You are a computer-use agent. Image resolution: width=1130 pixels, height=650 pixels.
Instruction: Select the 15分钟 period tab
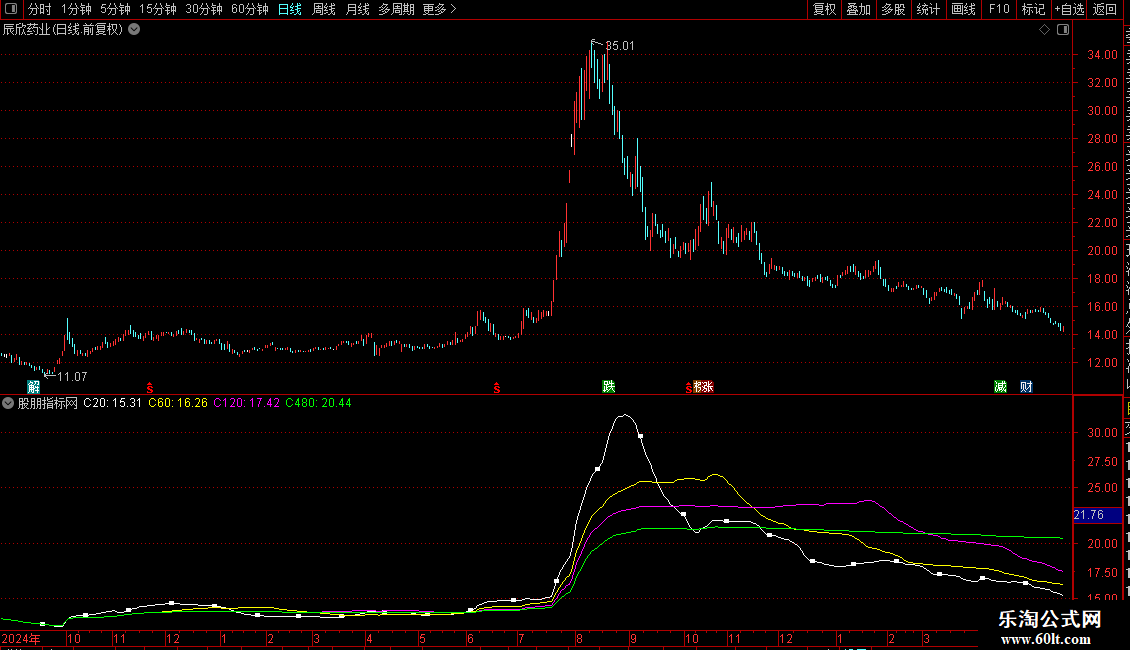(x=158, y=9)
